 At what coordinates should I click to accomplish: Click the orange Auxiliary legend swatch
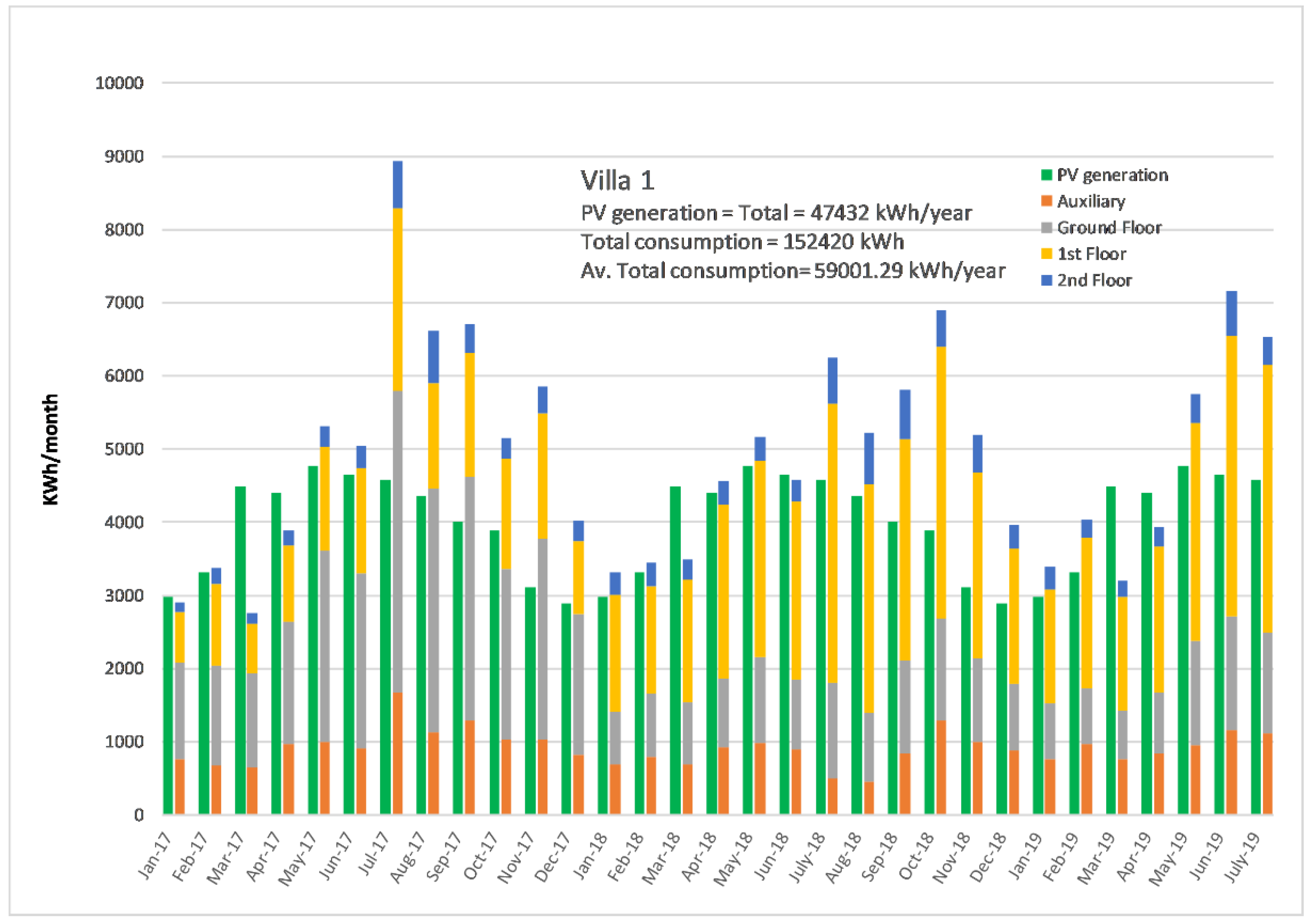1046,201
